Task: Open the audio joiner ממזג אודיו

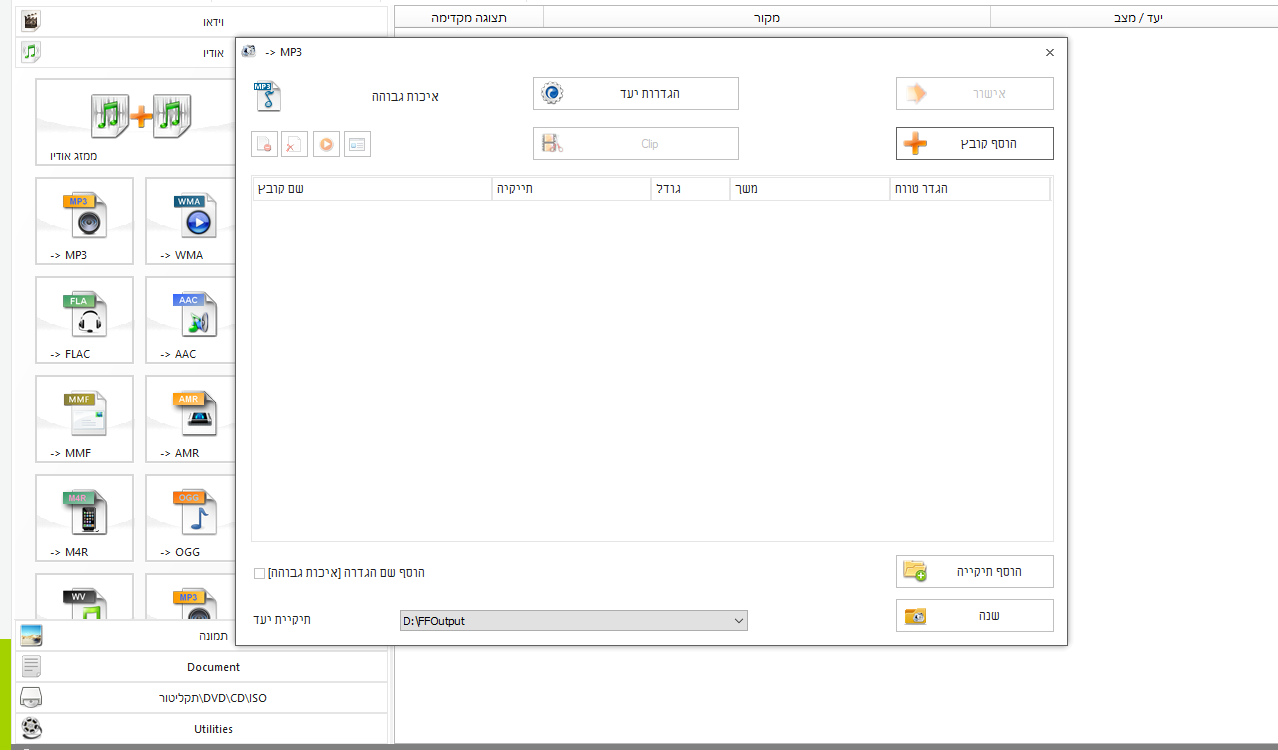Action: 135,122
